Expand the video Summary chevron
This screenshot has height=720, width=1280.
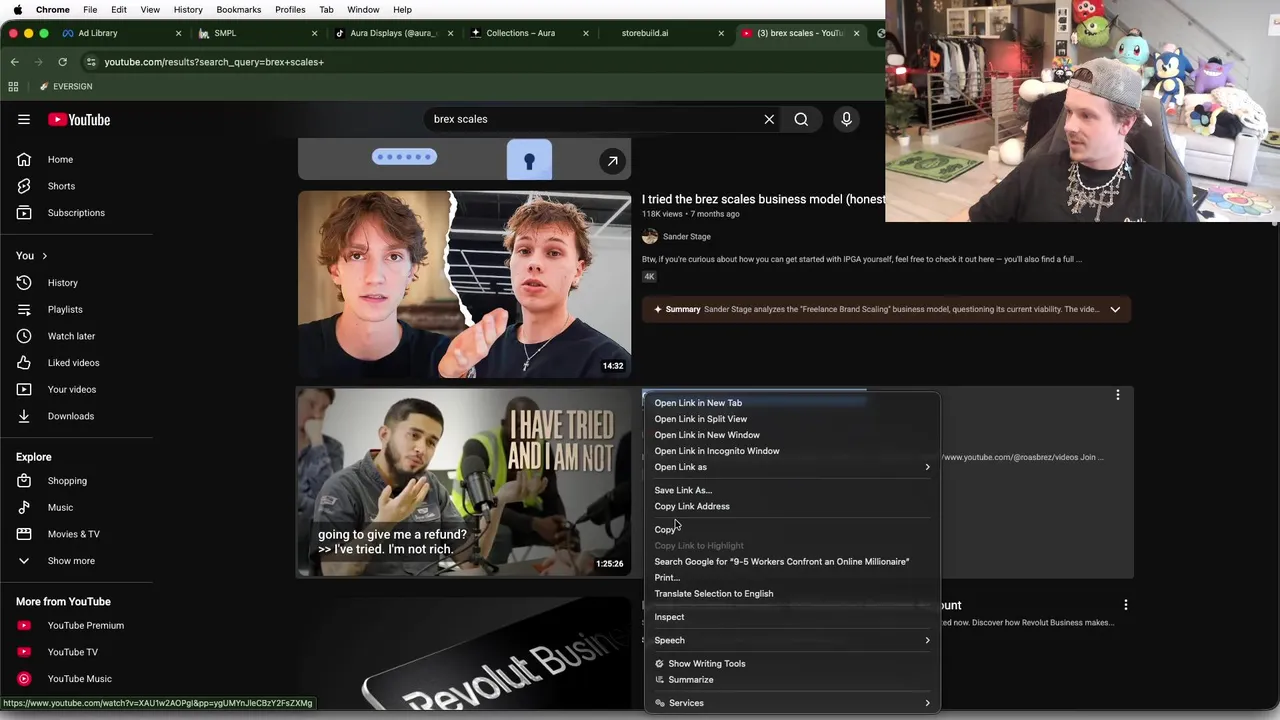click(1115, 310)
